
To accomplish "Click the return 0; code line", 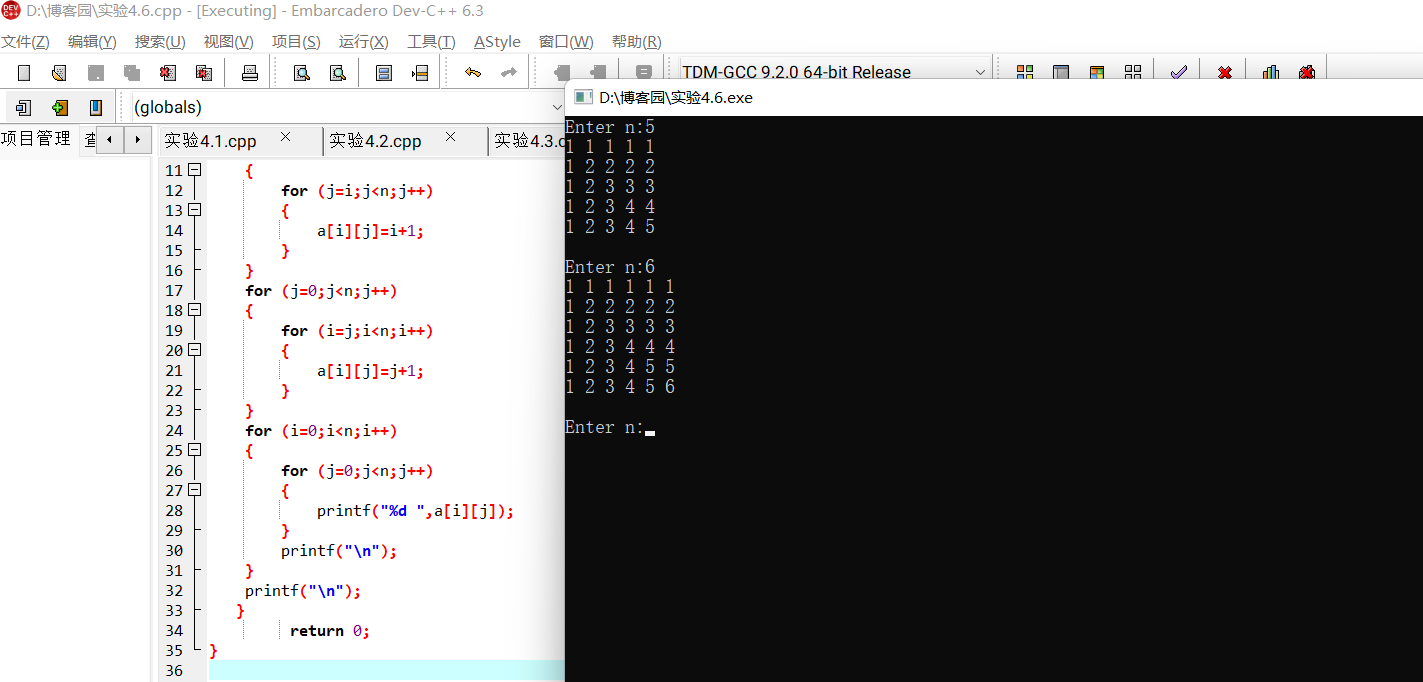I will point(330,630).
